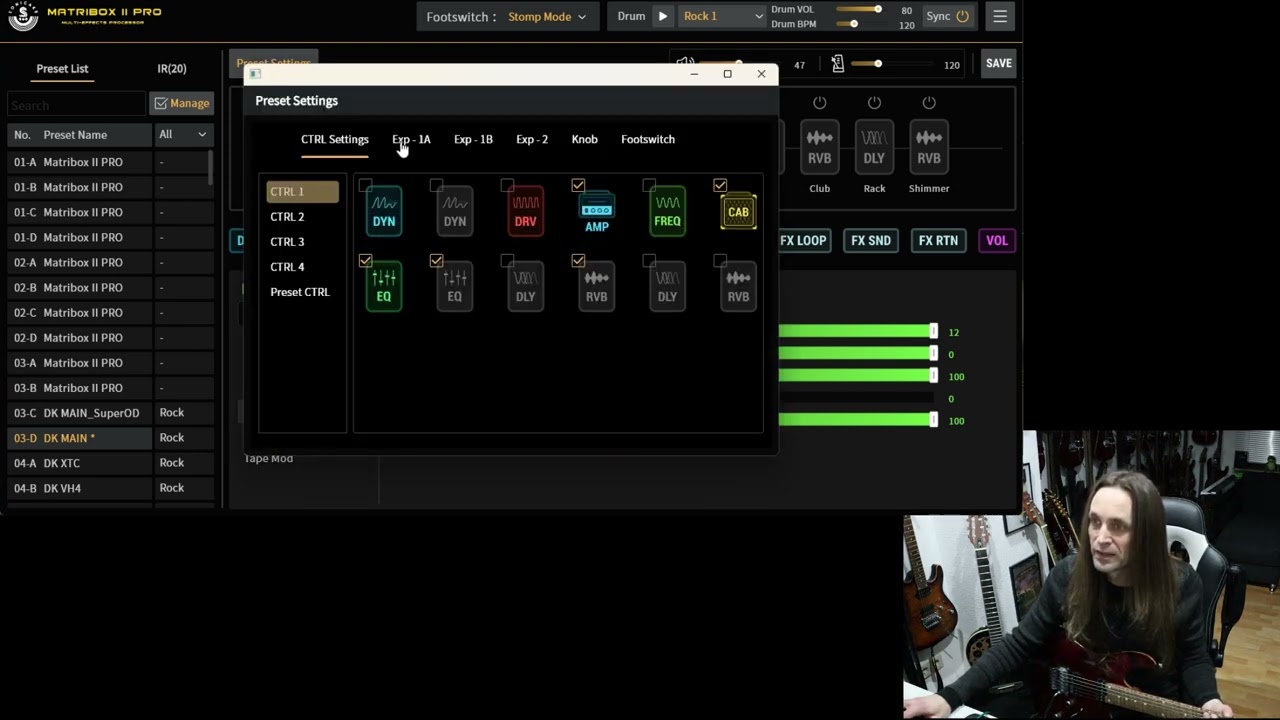
Task: Open the Footswitch Stomp Mode dropdown
Action: click(546, 16)
